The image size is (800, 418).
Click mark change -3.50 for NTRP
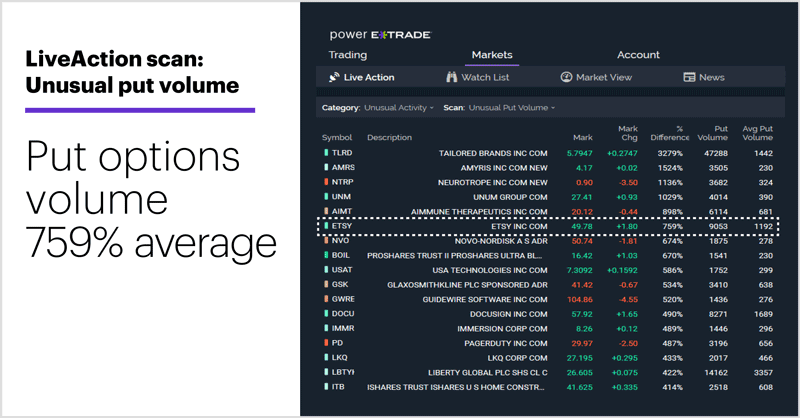pyautogui.click(x=628, y=183)
